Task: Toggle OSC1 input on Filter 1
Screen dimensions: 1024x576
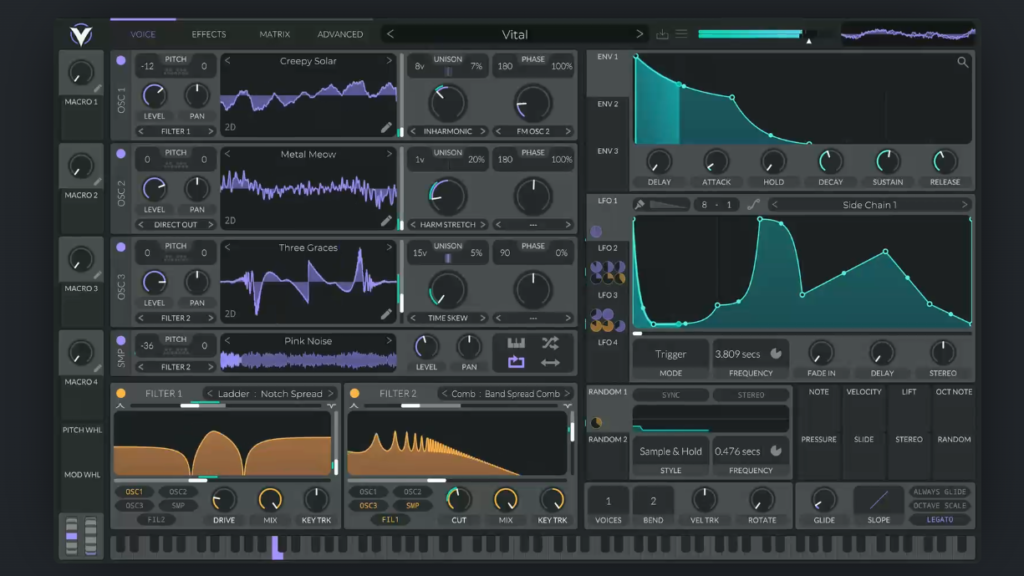Action: [134, 492]
